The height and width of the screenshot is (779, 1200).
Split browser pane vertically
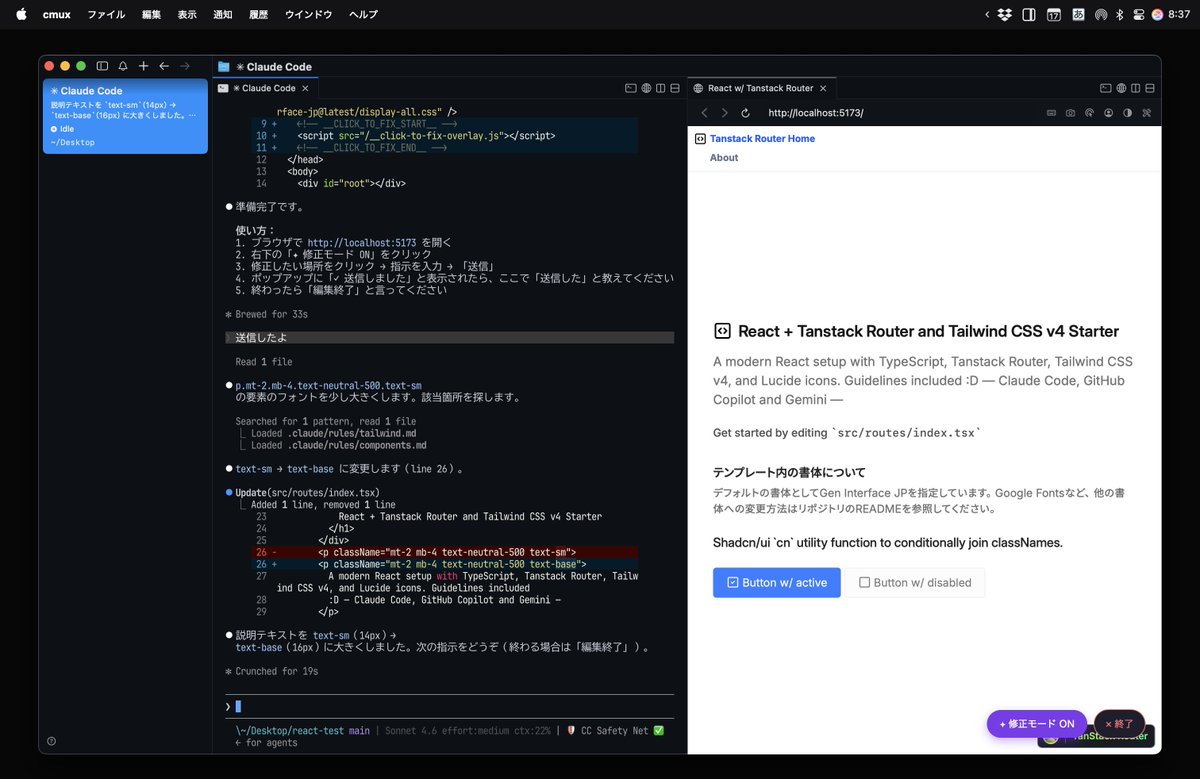click(1136, 88)
